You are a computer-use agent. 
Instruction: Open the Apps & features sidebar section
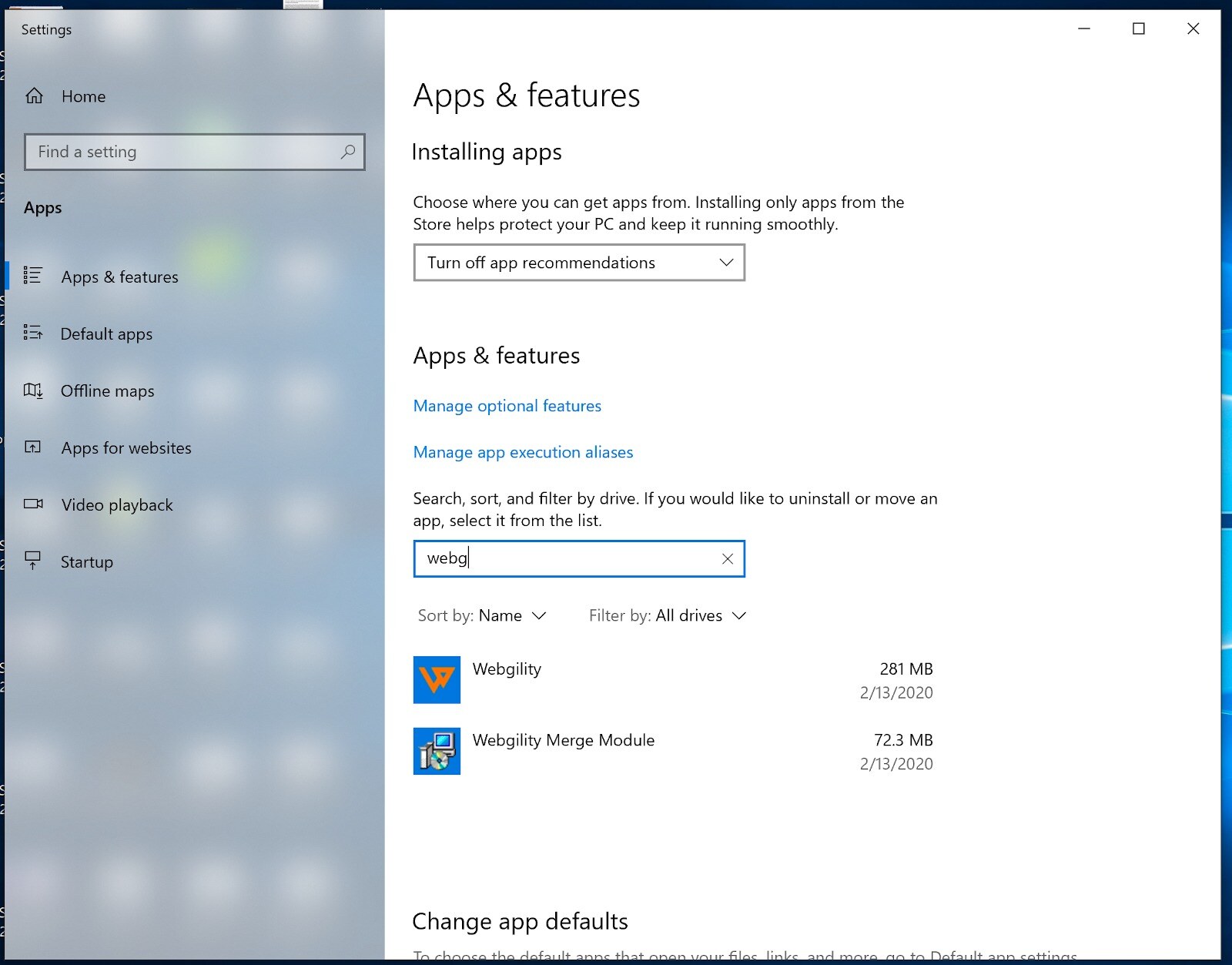(x=119, y=276)
